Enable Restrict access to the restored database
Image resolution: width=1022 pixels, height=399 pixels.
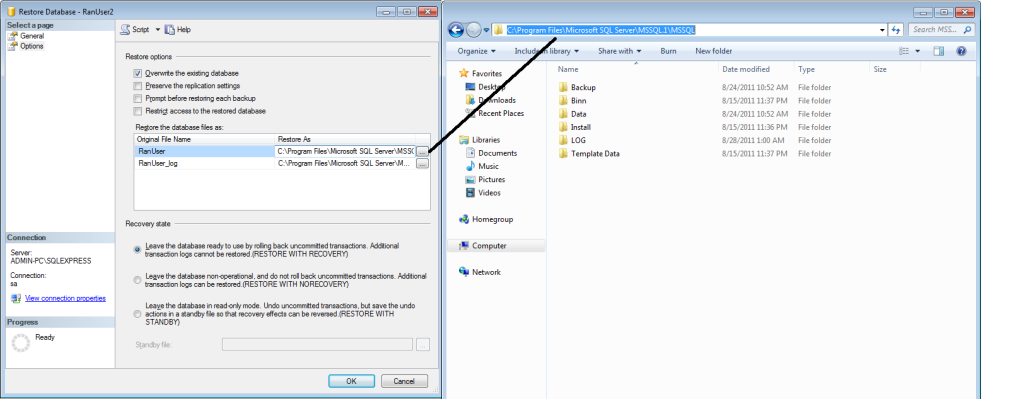(x=137, y=111)
